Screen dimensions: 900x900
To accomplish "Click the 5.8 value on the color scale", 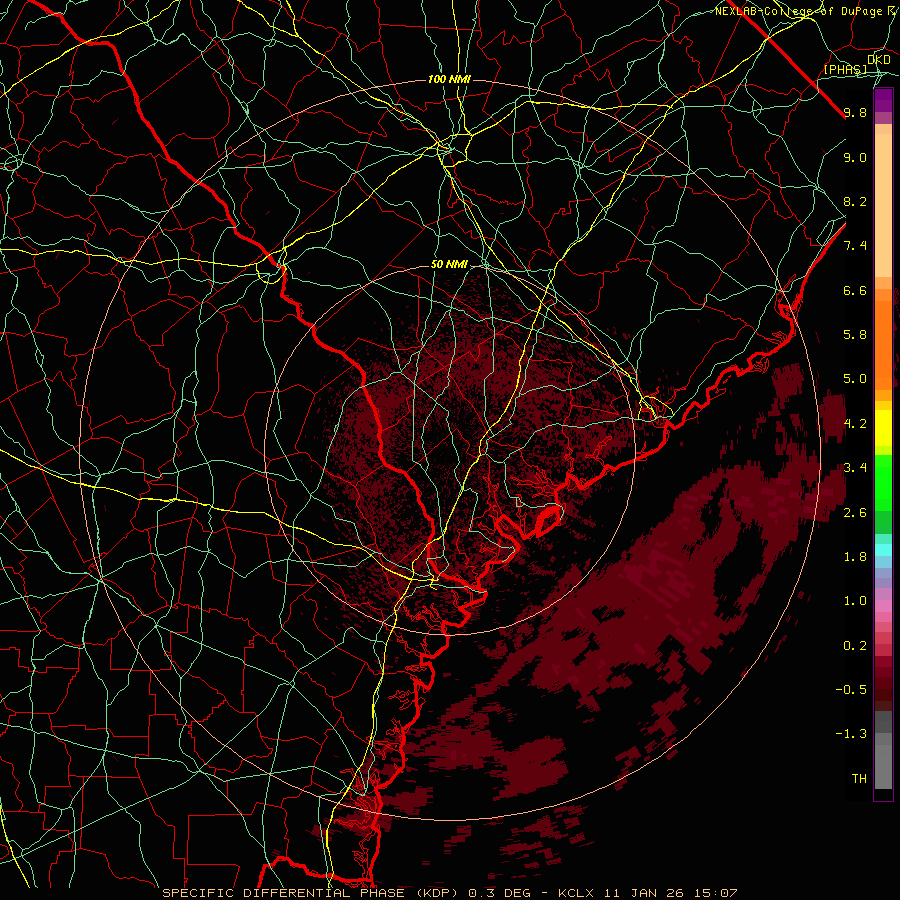I will 855,335.
